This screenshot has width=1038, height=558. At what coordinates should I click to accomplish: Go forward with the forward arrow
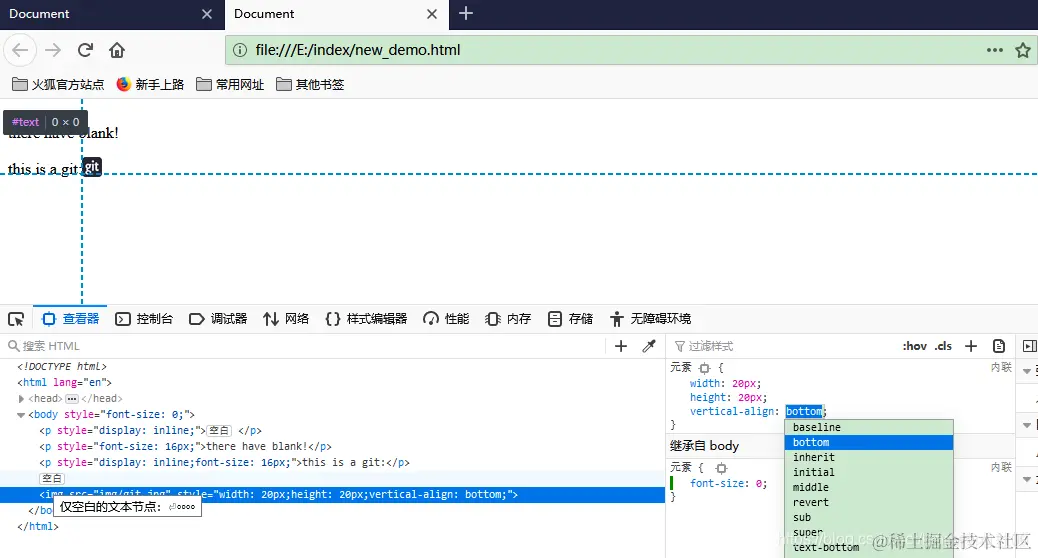tap(53, 50)
